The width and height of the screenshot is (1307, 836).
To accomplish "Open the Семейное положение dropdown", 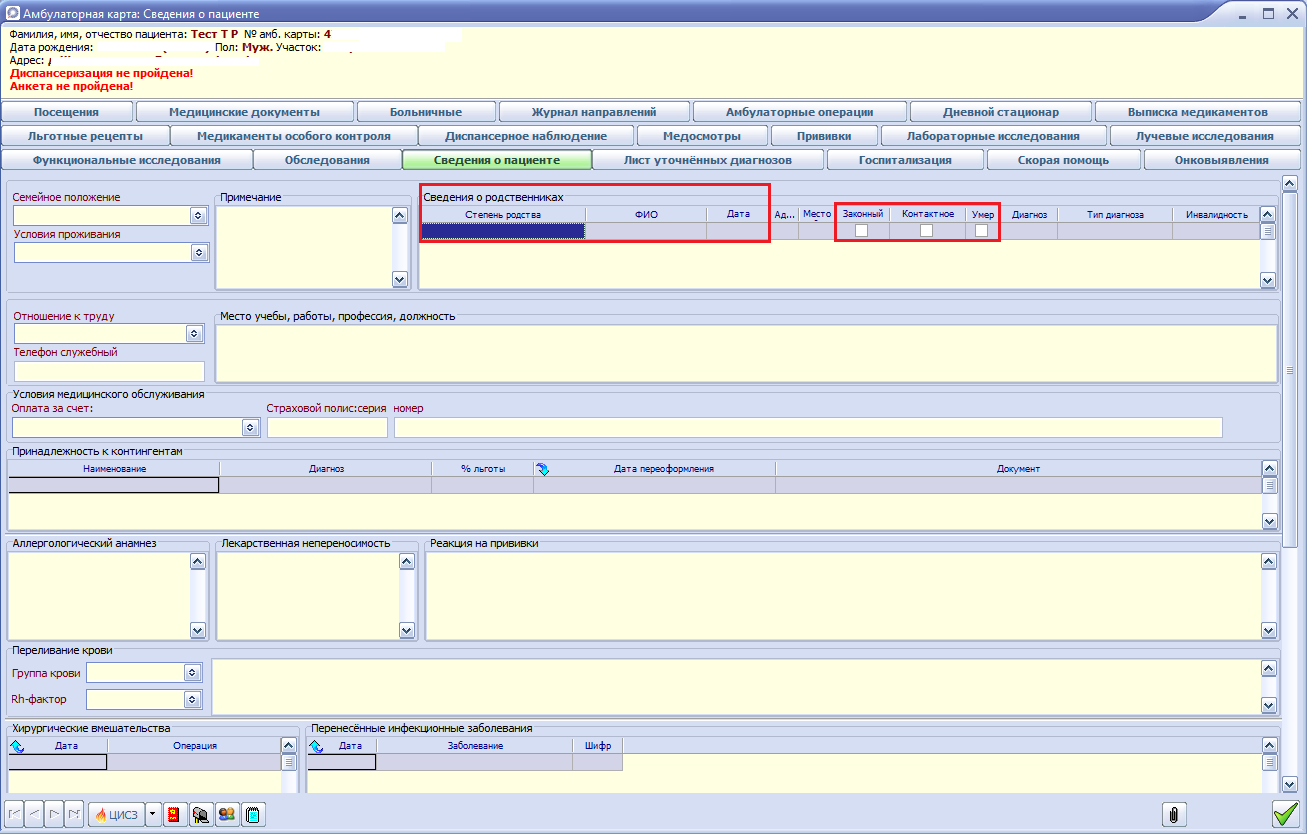I will coord(197,216).
